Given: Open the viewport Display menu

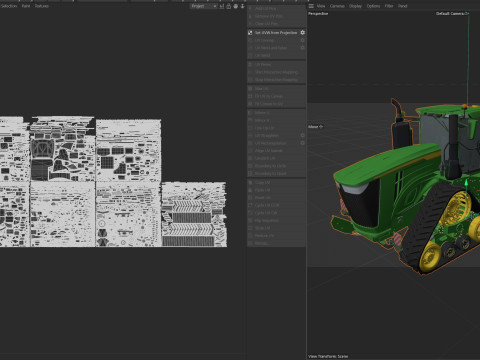Looking at the screenshot, I should click(355, 6).
